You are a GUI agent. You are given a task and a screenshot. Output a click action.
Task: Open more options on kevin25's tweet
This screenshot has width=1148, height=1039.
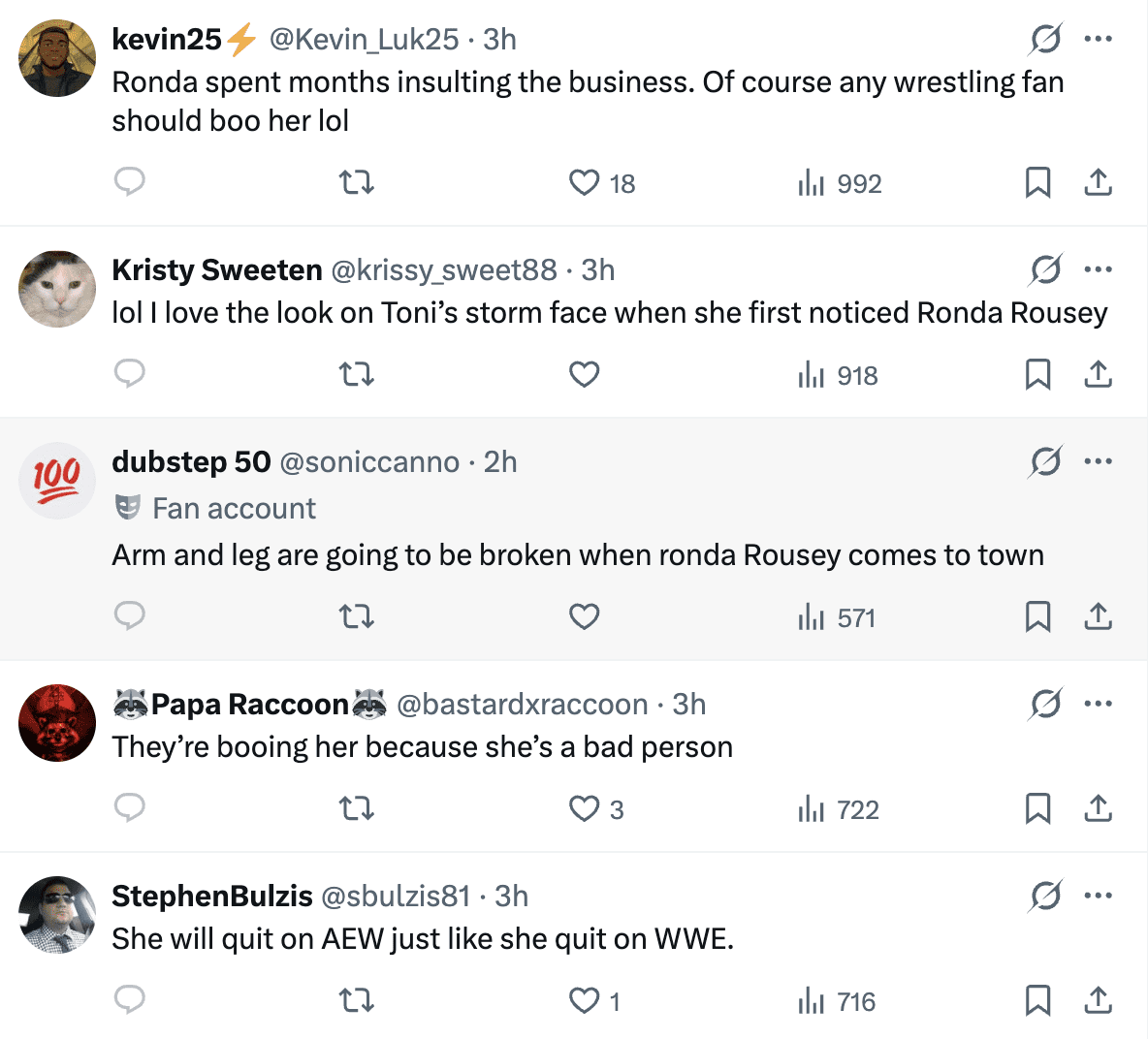pos(1098,40)
